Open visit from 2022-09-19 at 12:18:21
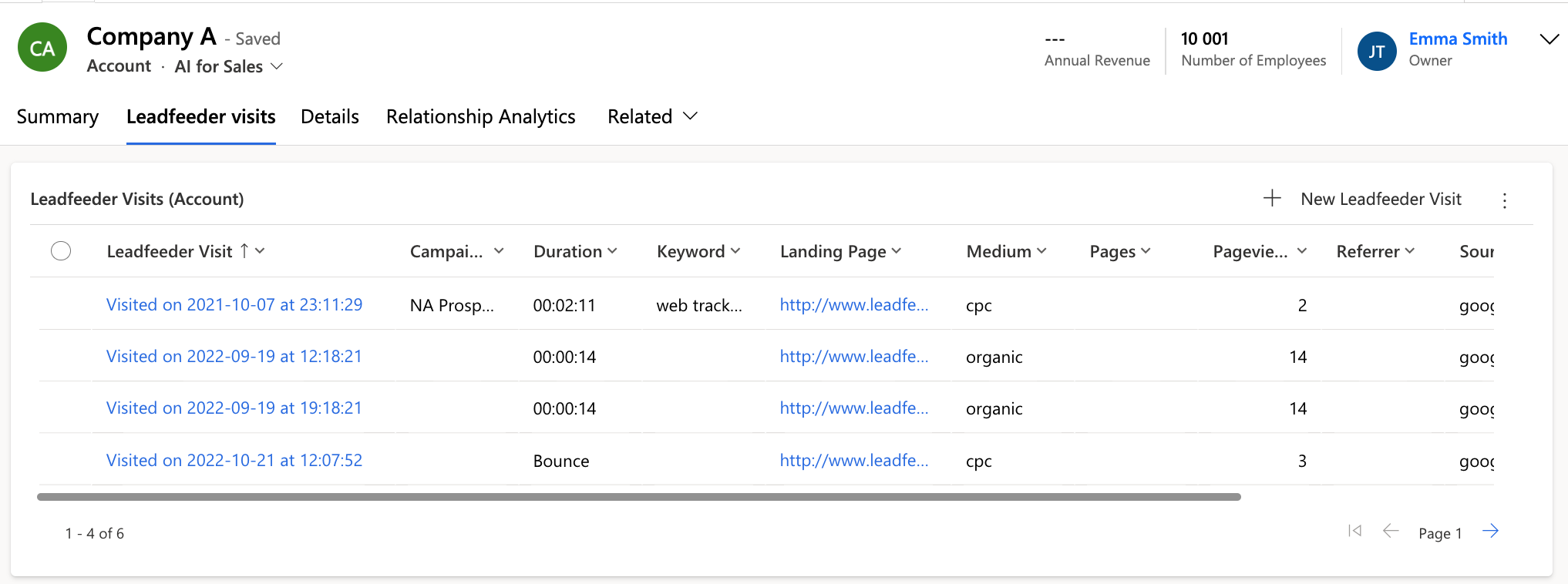 pos(234,356)
